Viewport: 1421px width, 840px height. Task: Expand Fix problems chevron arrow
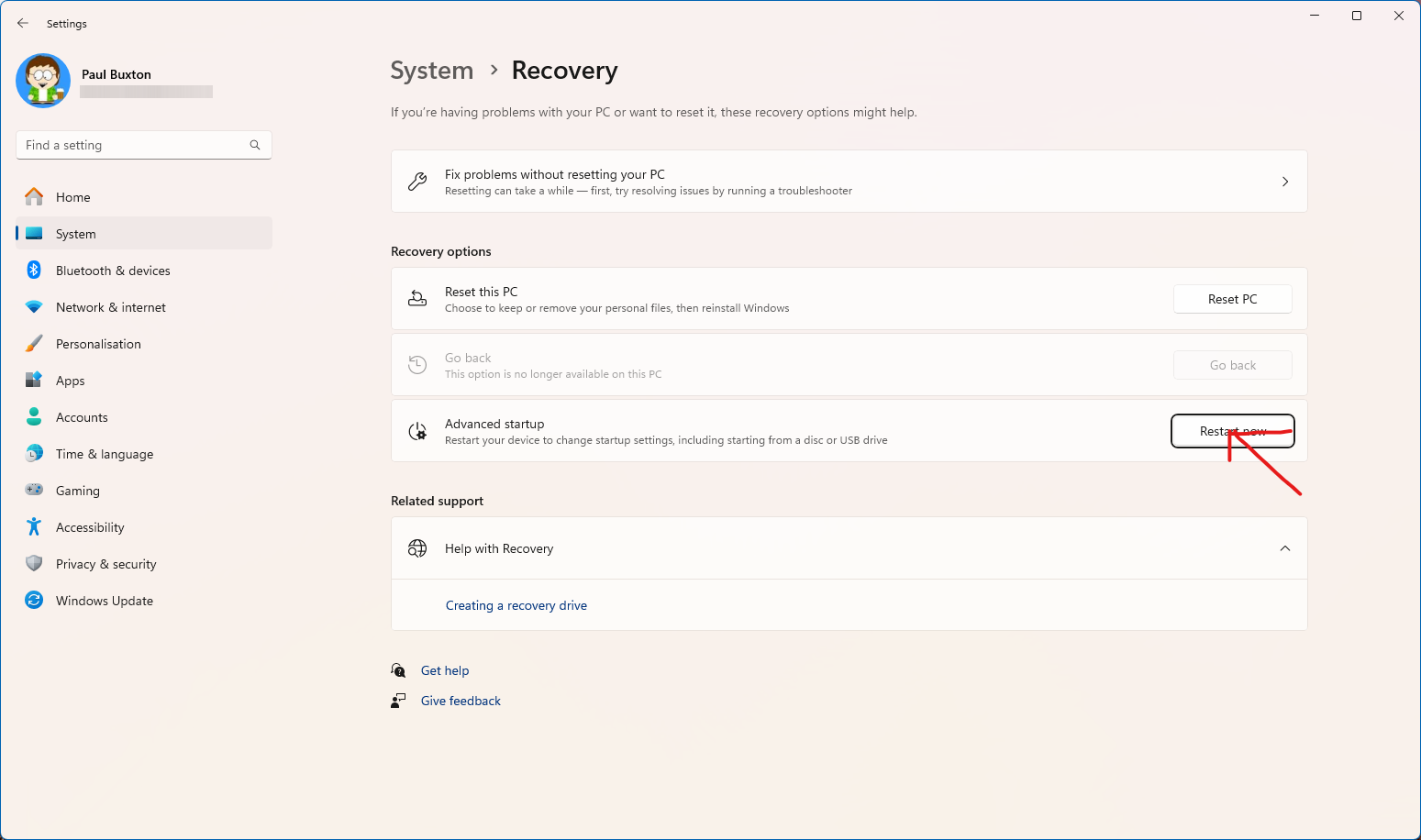(1285, 182)
